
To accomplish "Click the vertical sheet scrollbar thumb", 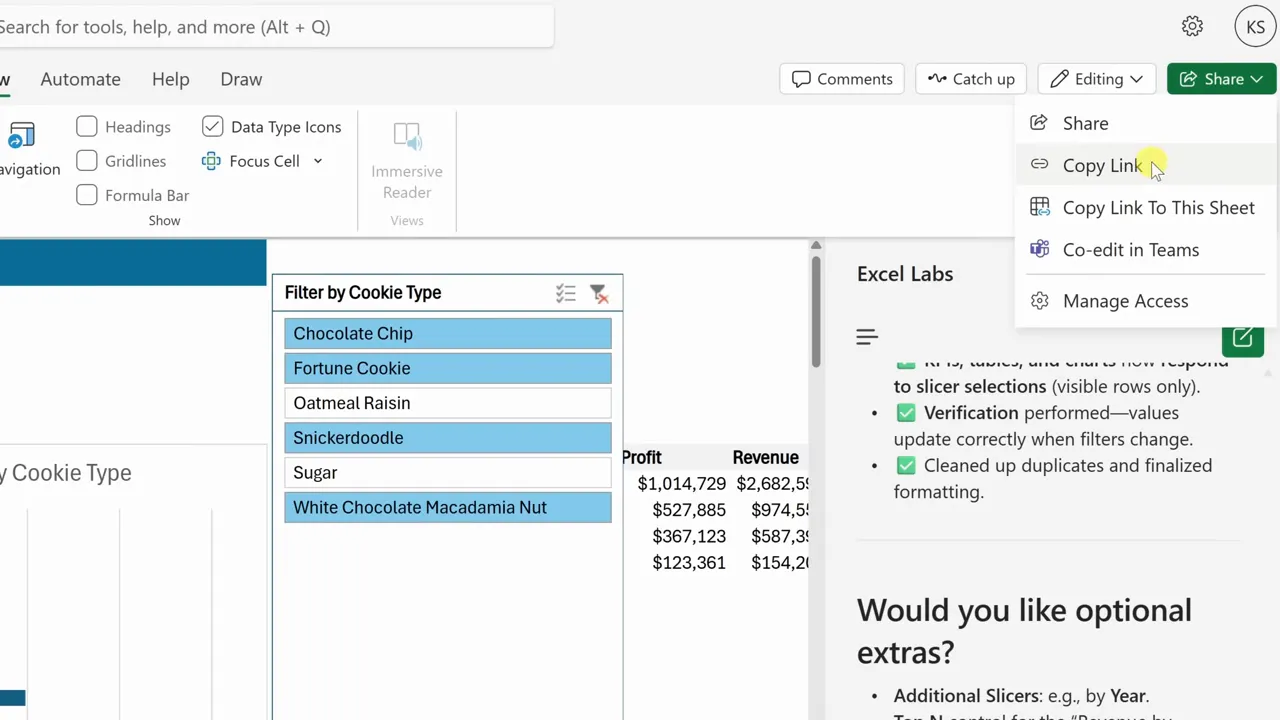I will pos(816,311).
